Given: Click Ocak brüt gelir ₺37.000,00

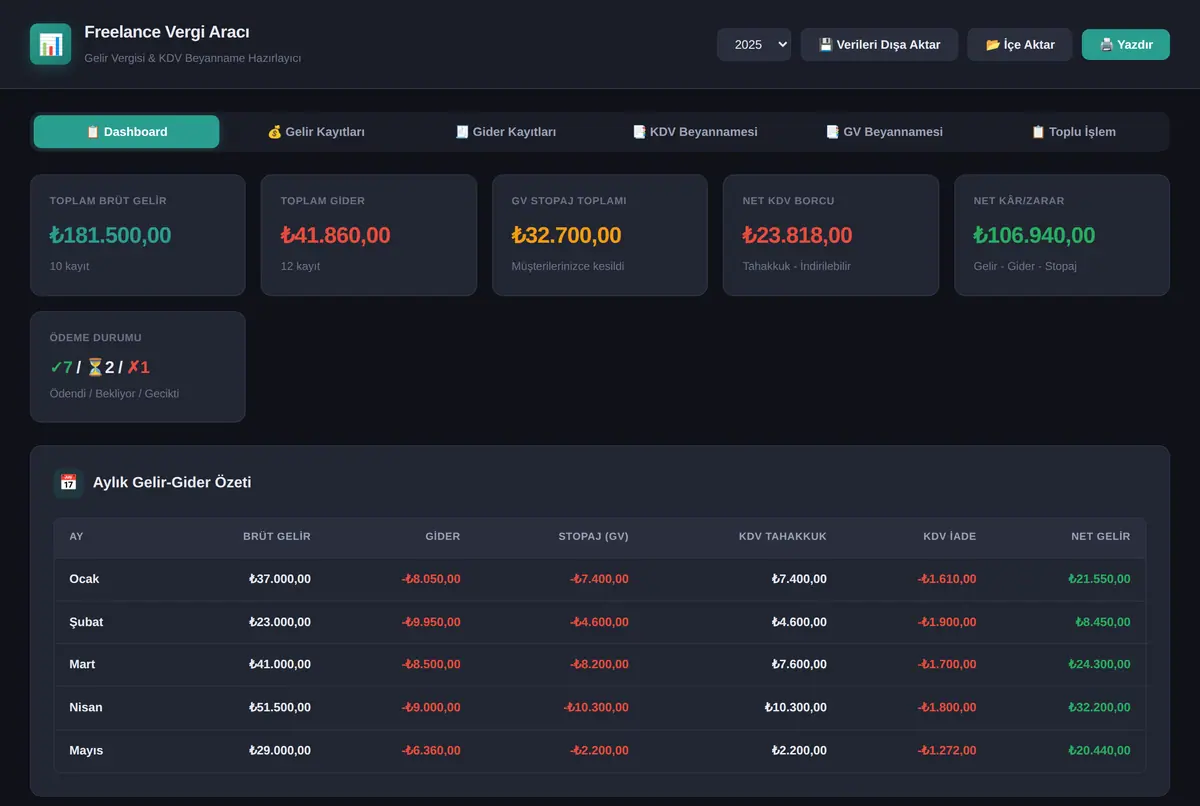Looking at the screenshot, I should 280,579.
